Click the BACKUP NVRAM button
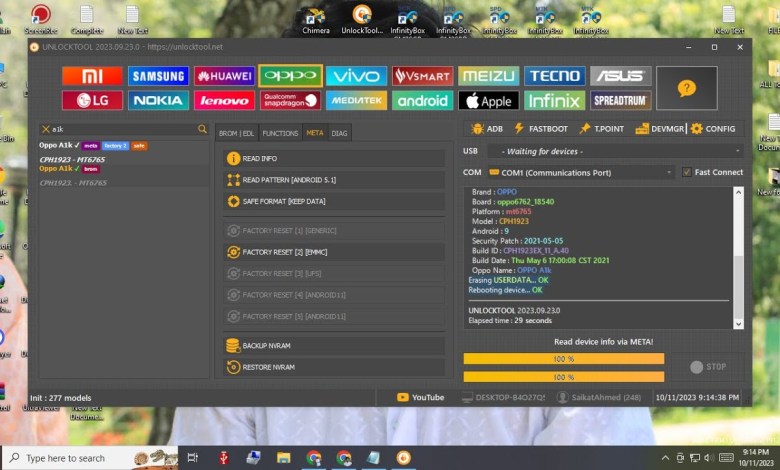Viewport: 780px width, 470px height. click(334, 346)
